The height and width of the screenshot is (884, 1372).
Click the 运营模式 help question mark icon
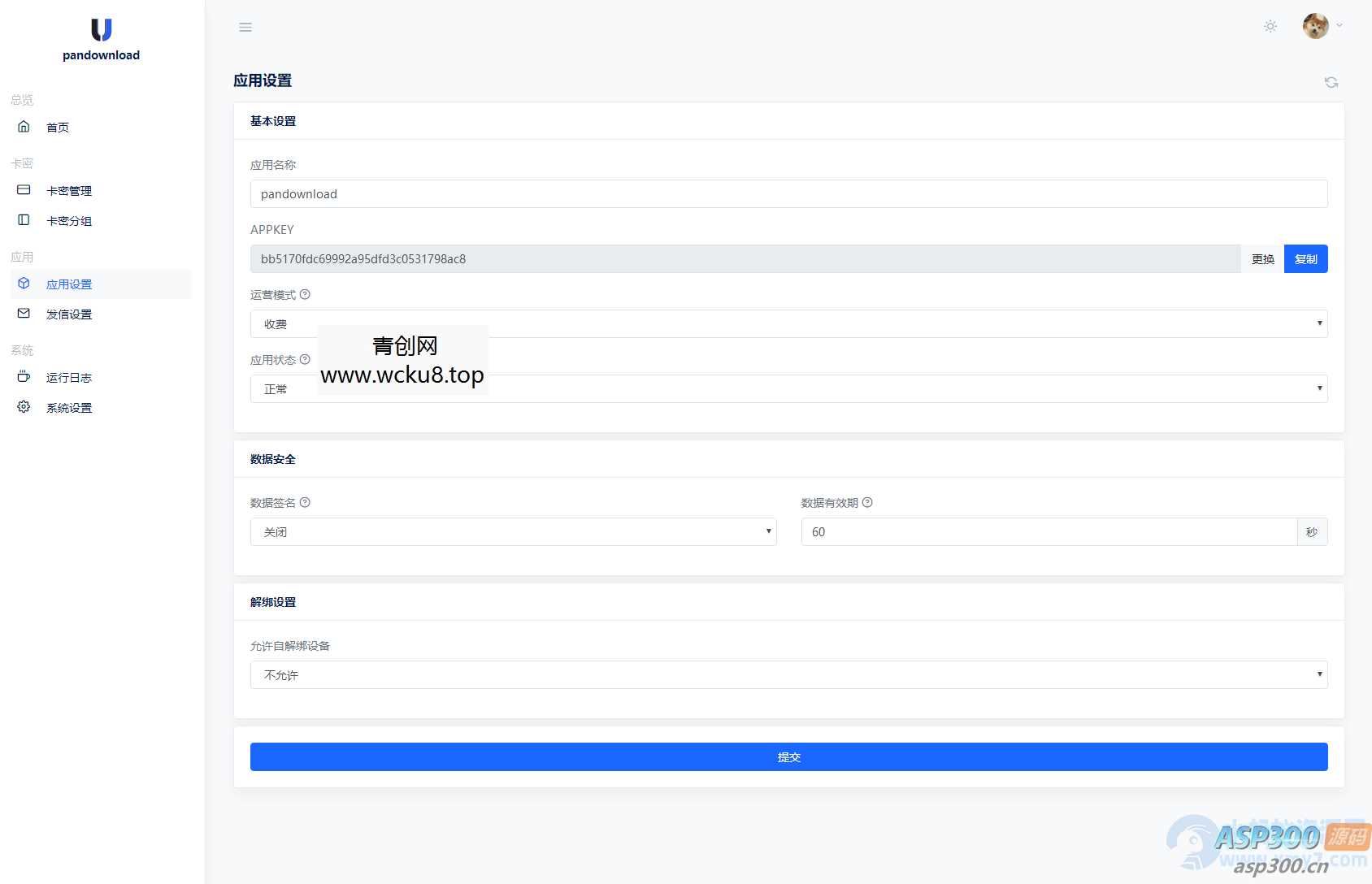[305, 295]
